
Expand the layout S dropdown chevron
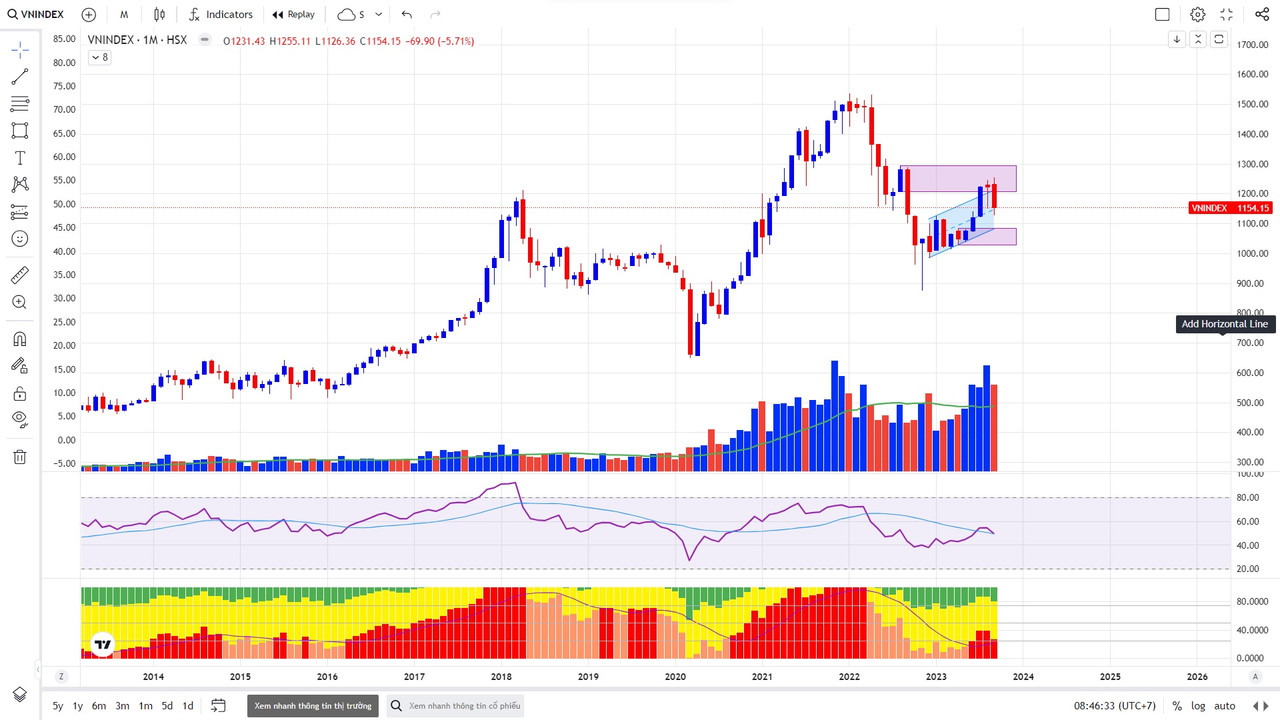378,14
